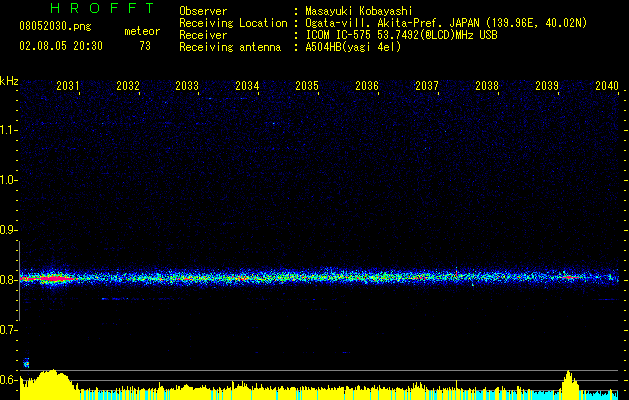The width and height of the screenshot is (629, 400).
Task: Click the Observer label
Action: pos(203,11)
